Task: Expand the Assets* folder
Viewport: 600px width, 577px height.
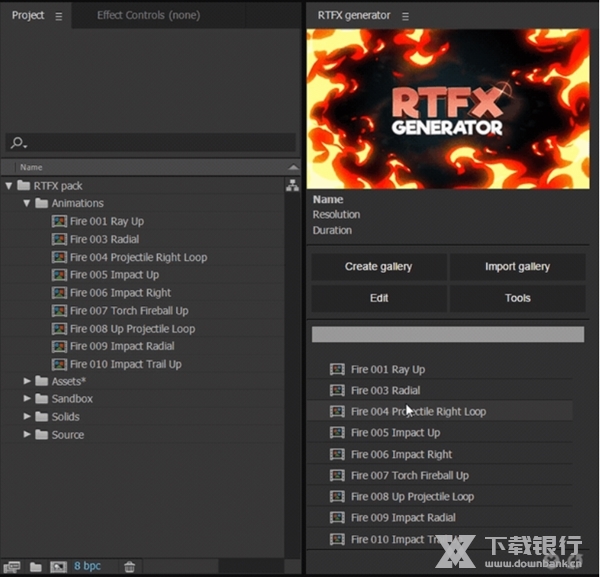Action: click(26, 381)
